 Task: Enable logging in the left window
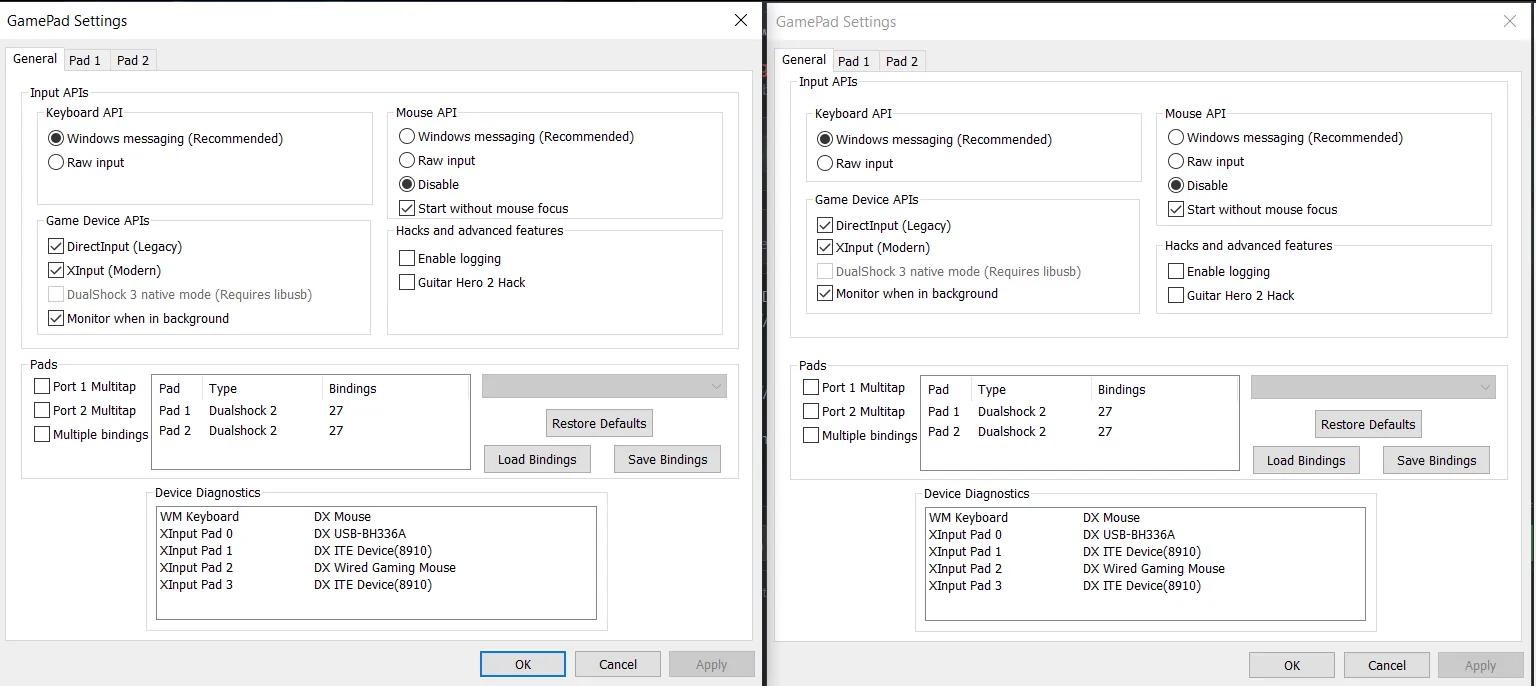(x=407, y=258)
